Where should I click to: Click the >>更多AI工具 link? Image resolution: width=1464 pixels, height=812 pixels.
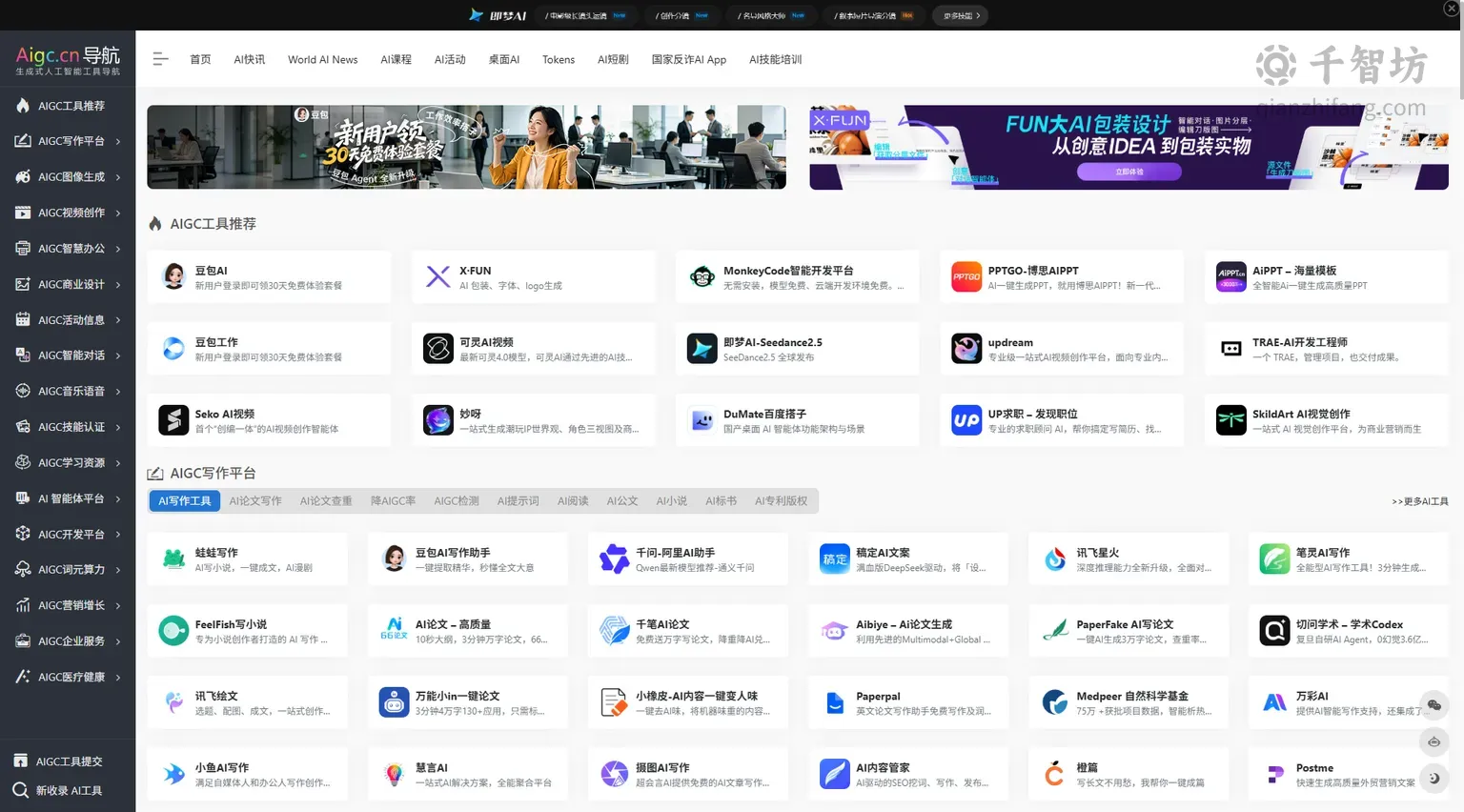point(1420,501)
